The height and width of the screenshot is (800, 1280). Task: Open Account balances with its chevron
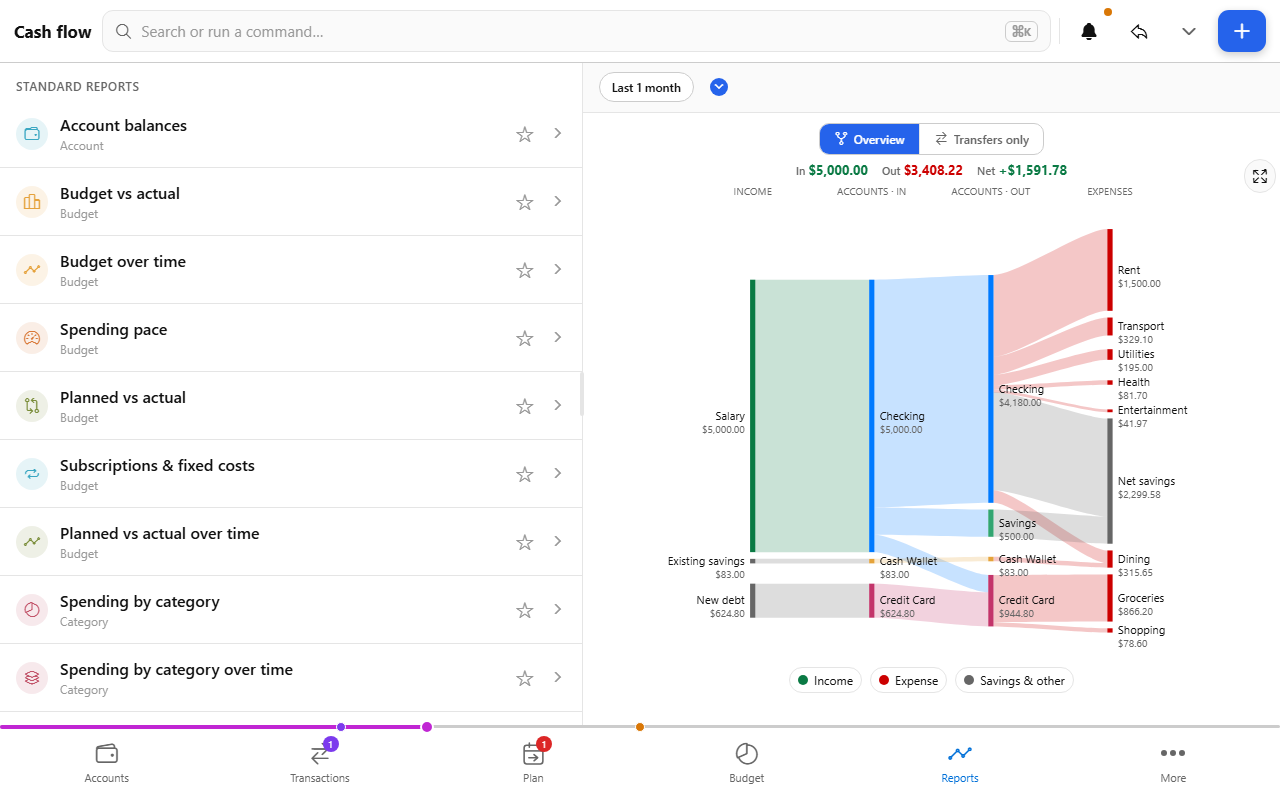pyautogui.click(x=558, y=133)
